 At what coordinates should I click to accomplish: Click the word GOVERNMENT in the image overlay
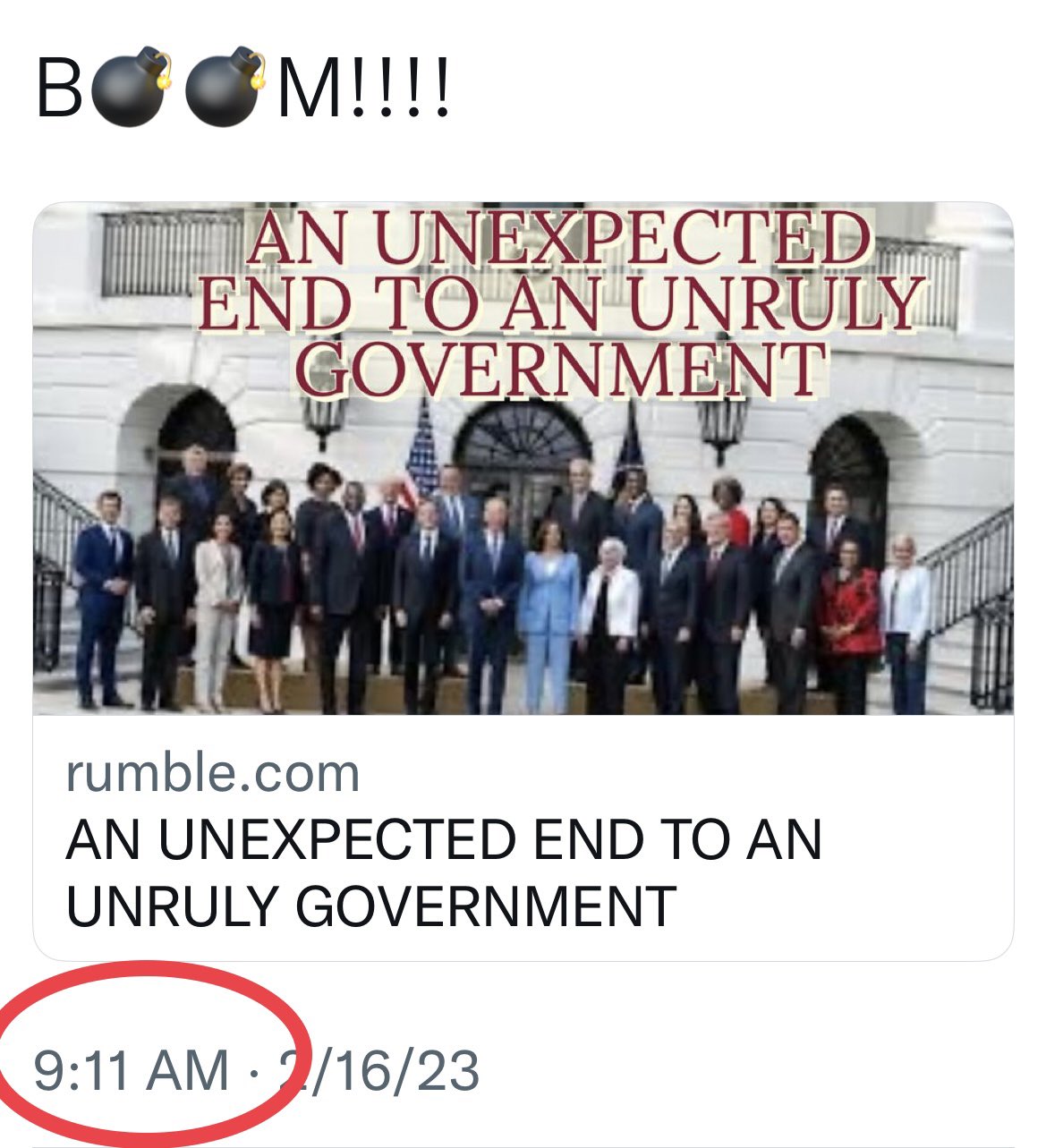click(560, 369)
